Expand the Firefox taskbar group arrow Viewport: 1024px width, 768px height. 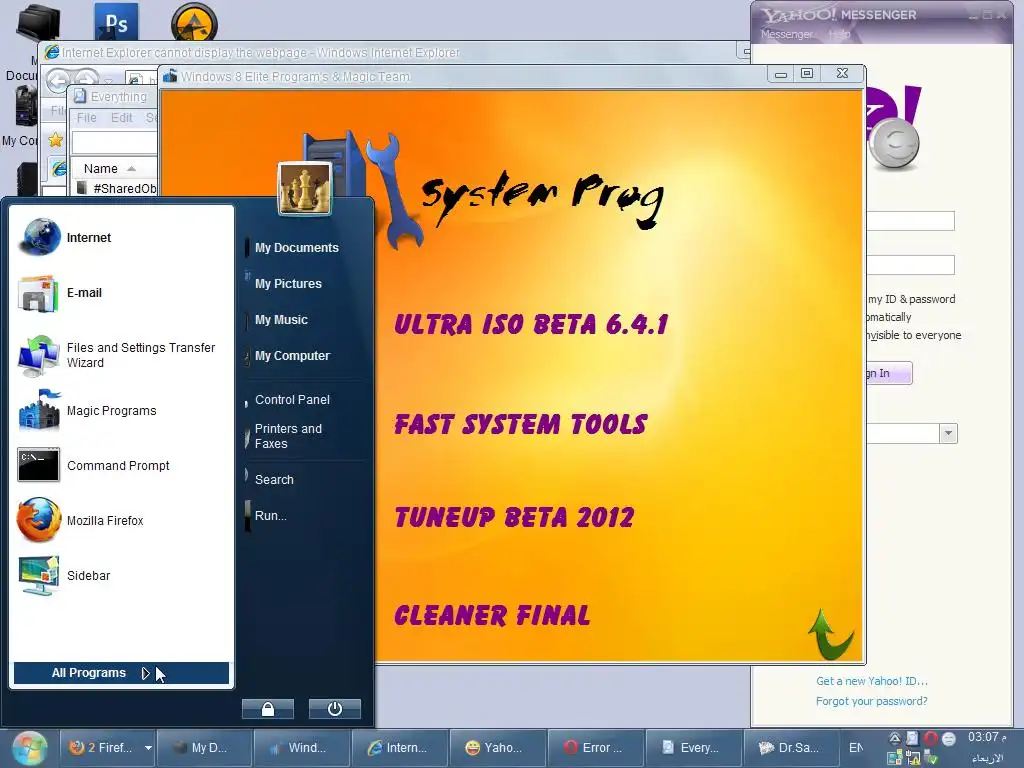click(x=148, y=748)
